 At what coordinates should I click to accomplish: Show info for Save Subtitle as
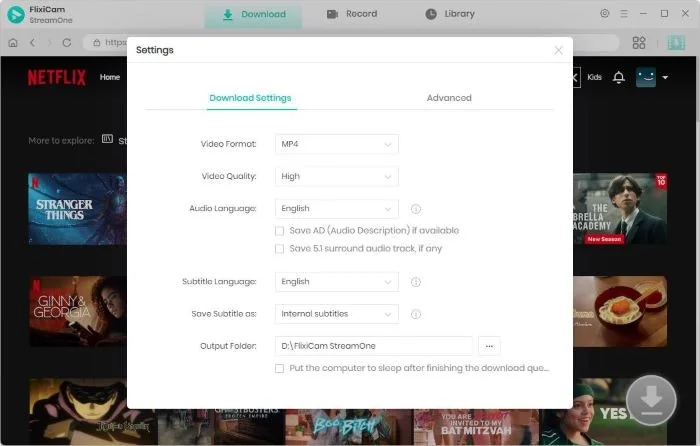click(x=416, y=314)
